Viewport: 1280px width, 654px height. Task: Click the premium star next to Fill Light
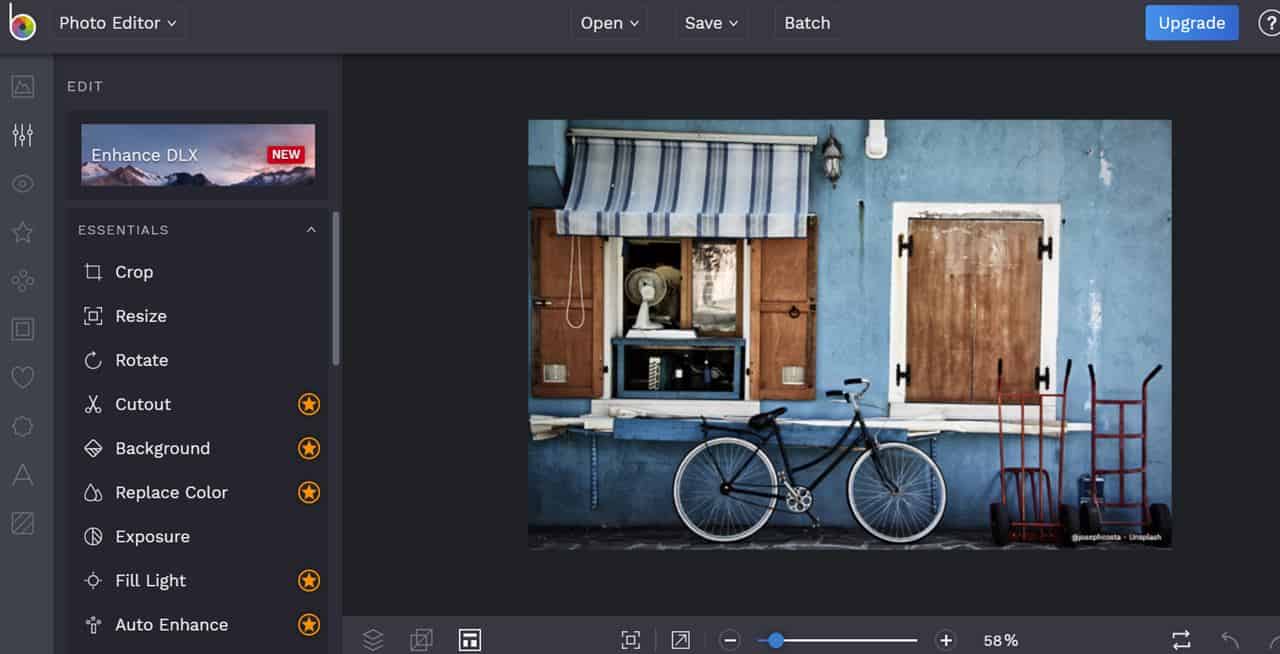(x=309, y=580)
